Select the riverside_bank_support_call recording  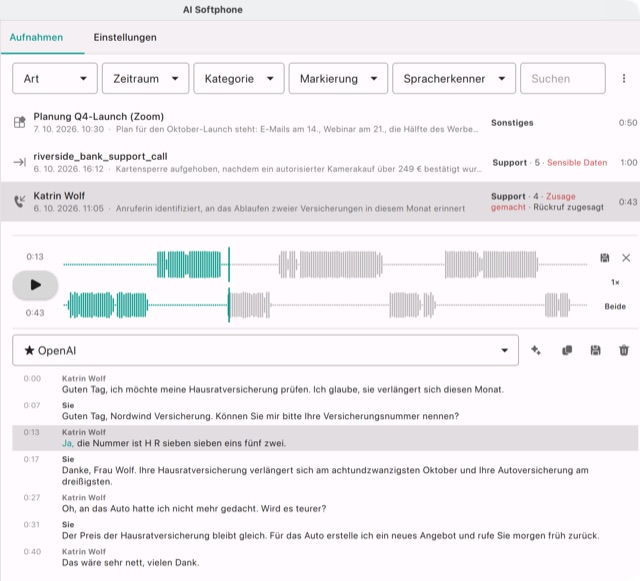point(320,162)
